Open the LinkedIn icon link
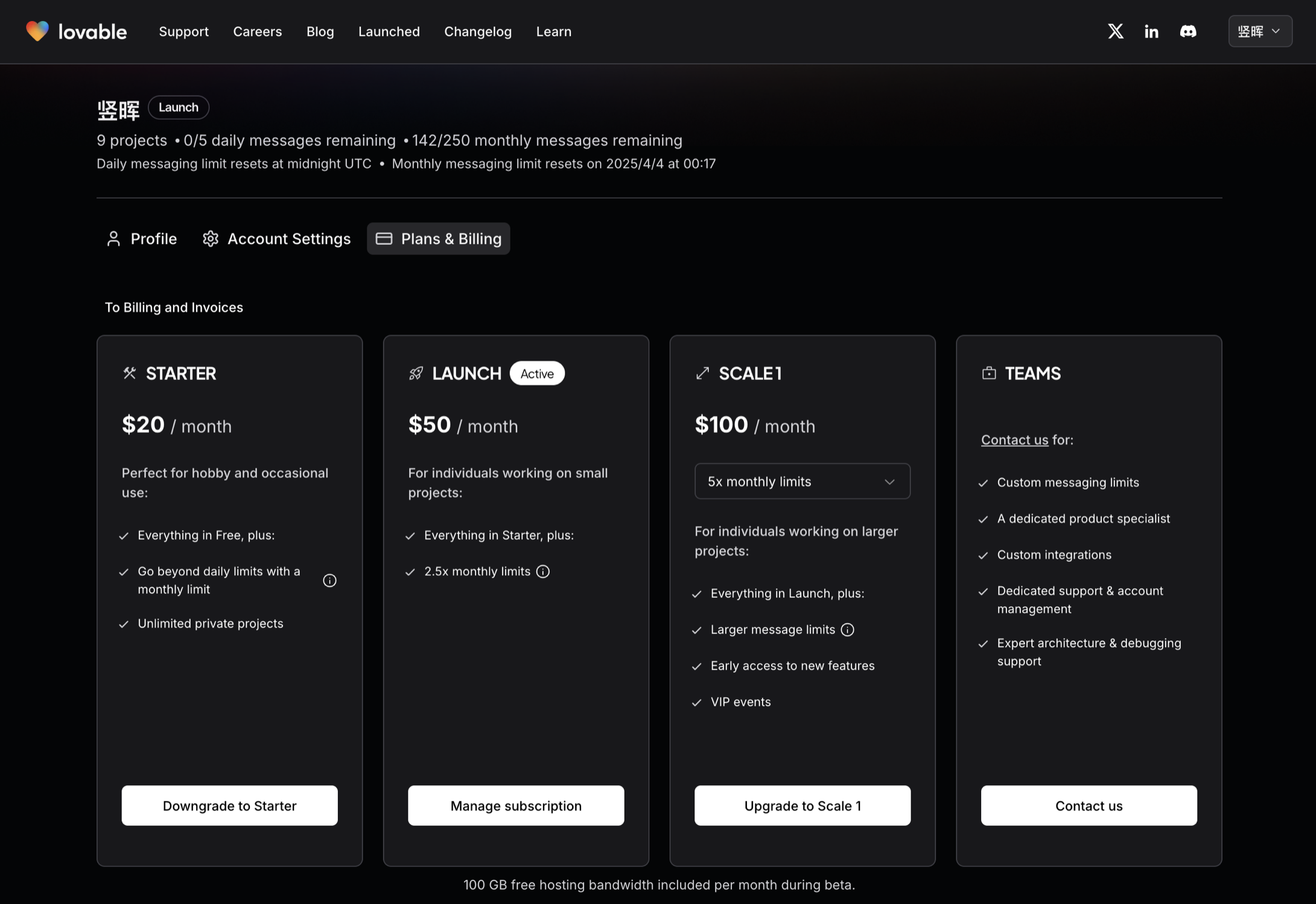The image size is (1316, 904). click(1151, 31)
